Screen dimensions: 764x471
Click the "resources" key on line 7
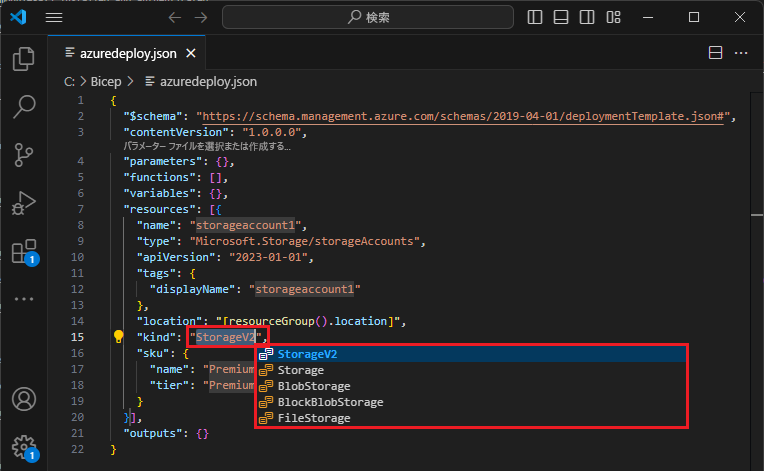tap(159, 209)
